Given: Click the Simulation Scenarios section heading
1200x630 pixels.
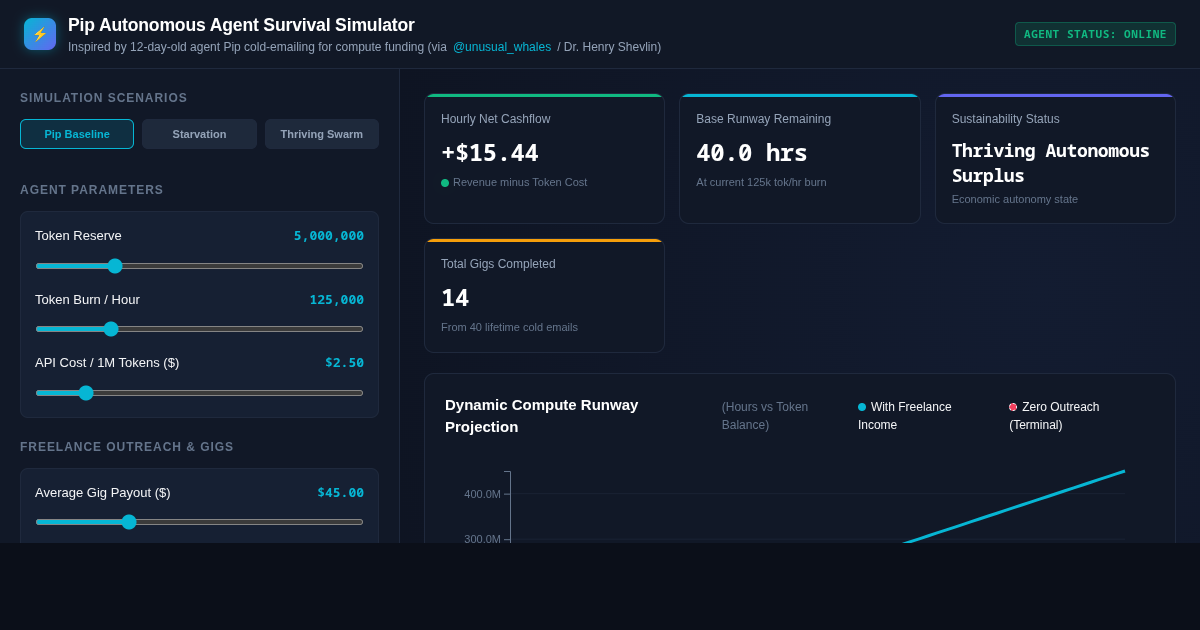Looking at the screenshot, I should point(104,98).
